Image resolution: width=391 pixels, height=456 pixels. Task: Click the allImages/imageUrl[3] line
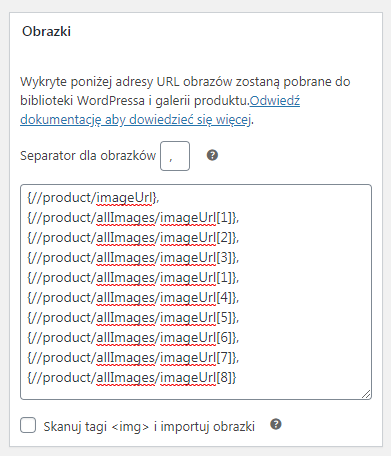coord(133,258)
